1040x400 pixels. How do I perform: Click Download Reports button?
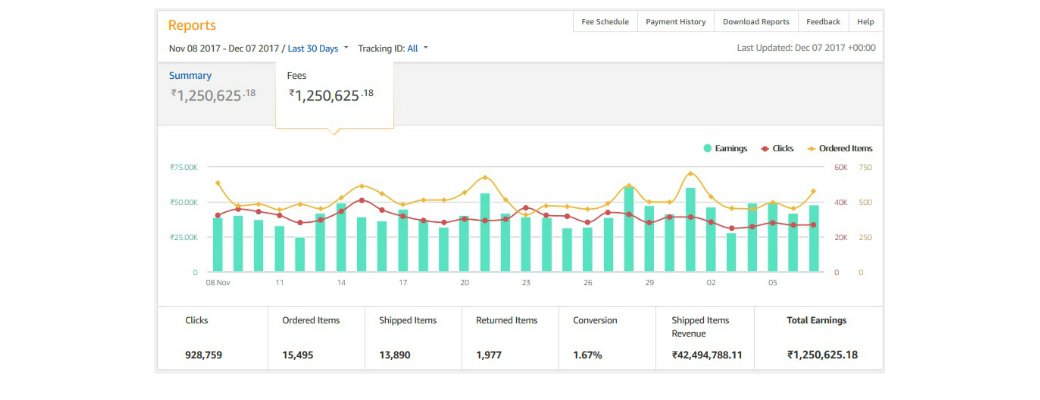[755, 21]
